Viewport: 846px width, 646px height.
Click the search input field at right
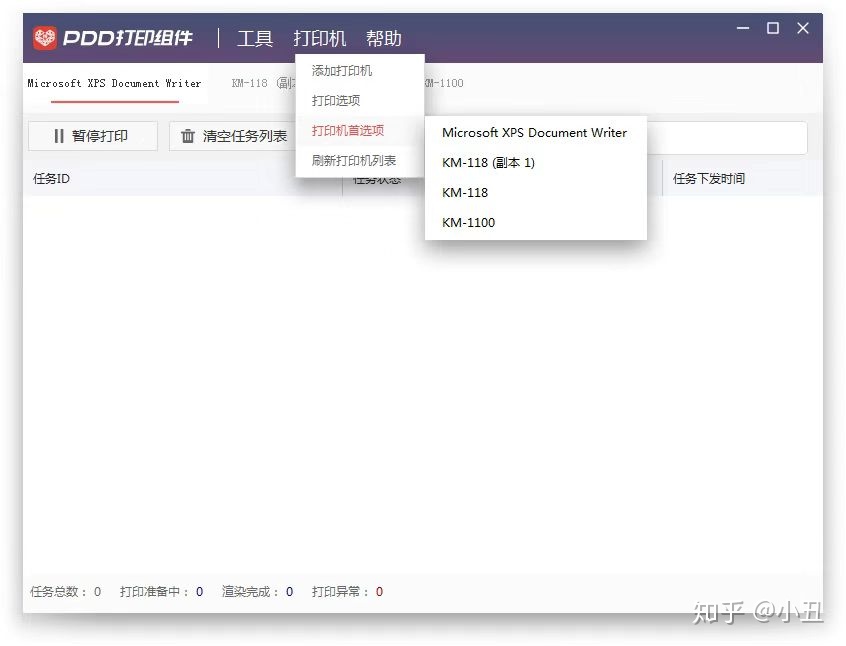click(727, 138)
